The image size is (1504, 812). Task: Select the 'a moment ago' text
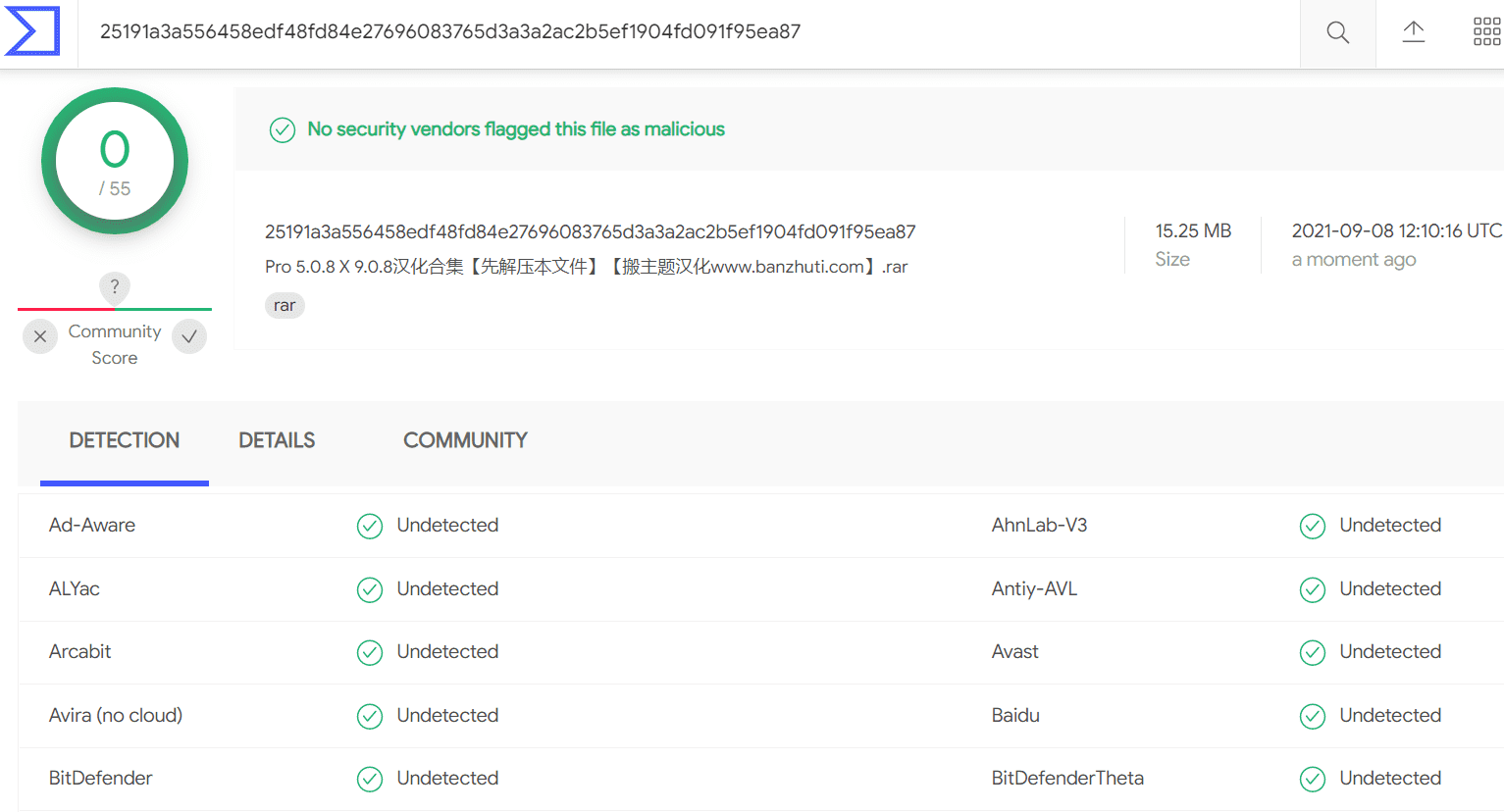(1354, 260)
